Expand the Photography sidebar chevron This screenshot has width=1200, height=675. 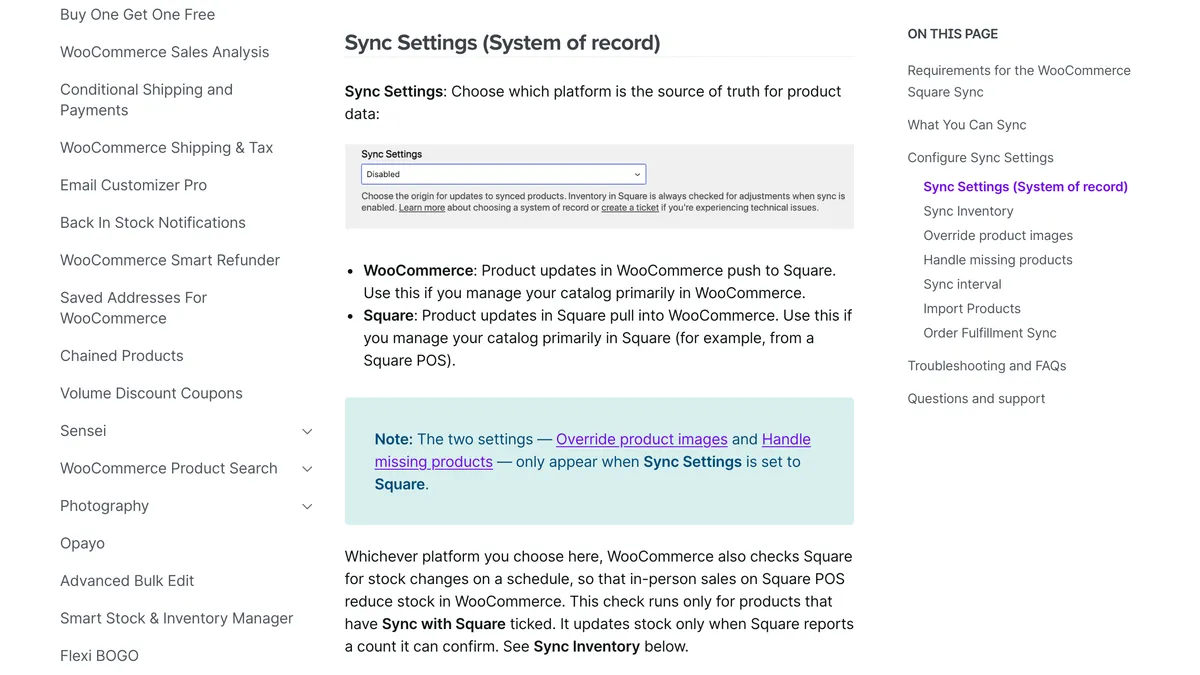click(307, 506)
